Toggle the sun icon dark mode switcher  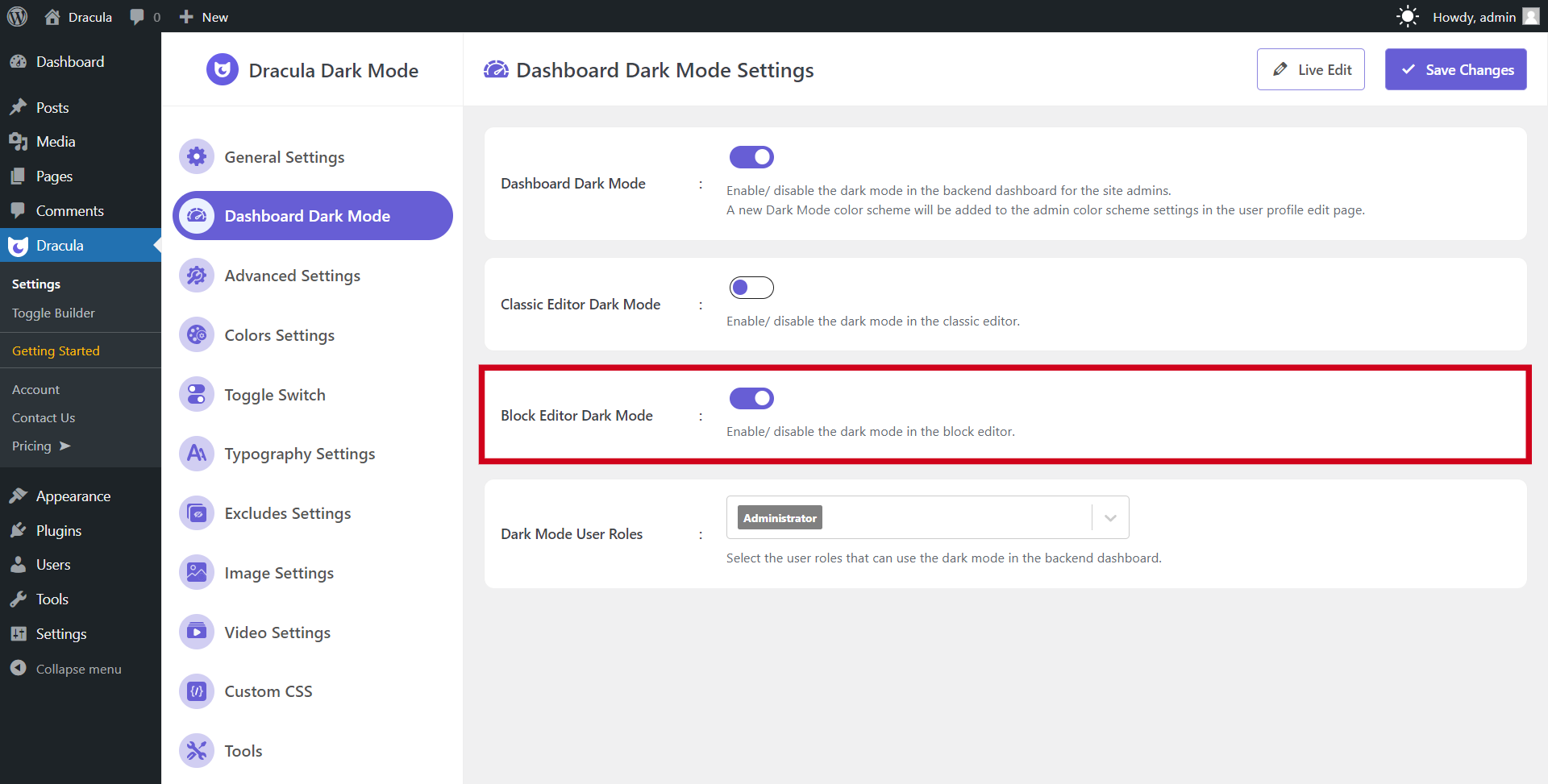pos(1407,17)
